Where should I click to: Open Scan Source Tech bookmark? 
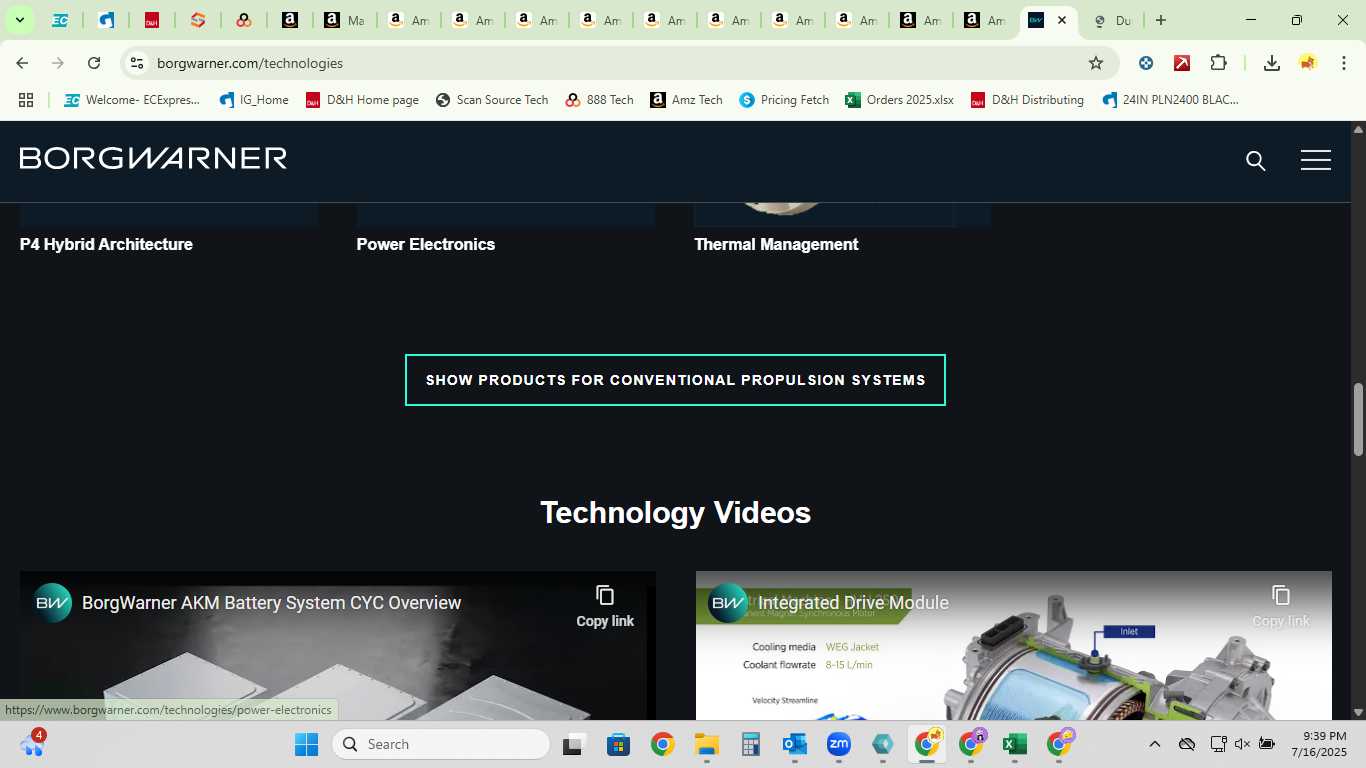click(492, 100)
